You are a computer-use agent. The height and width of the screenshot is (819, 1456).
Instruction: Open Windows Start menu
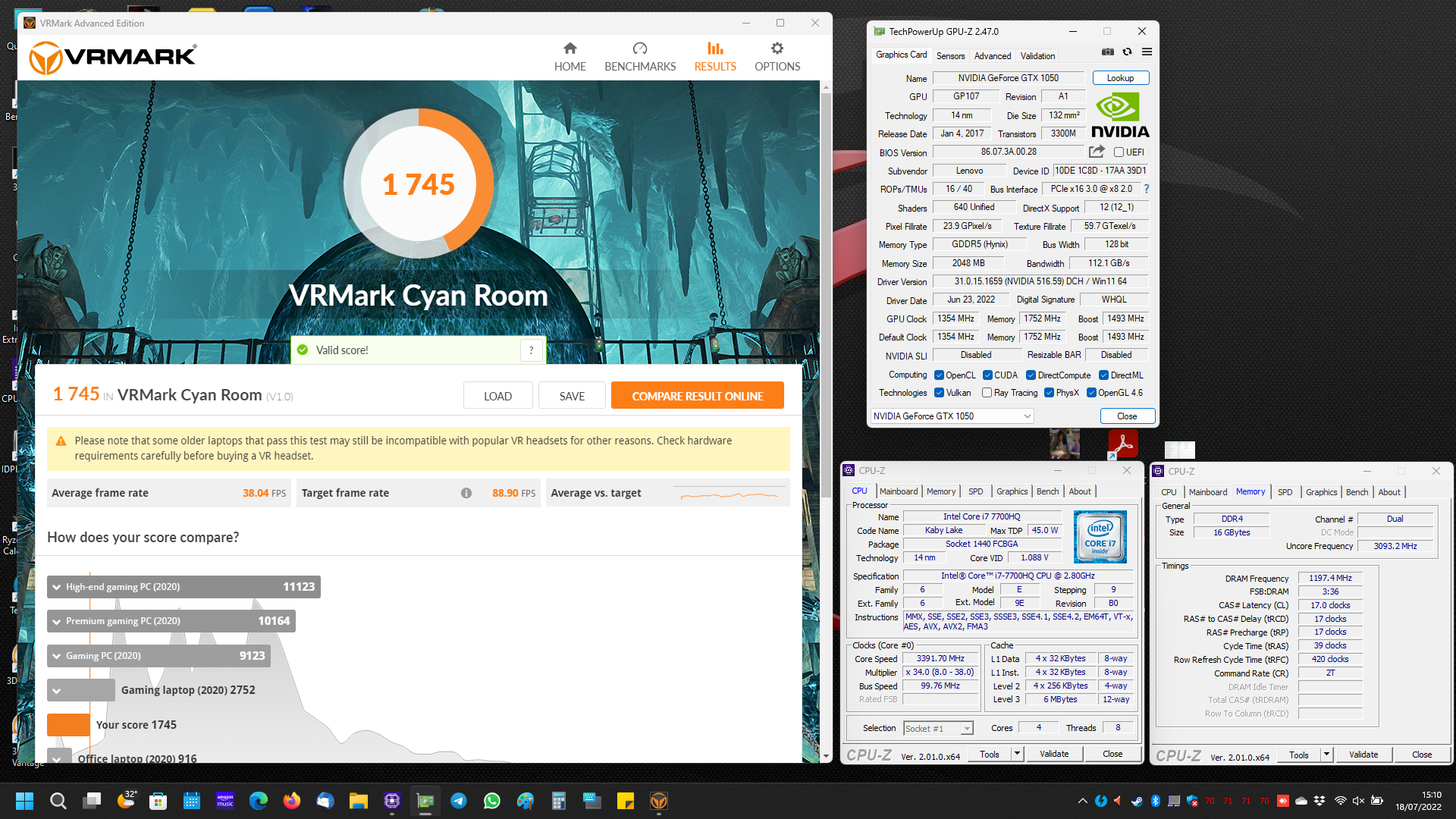pyautogui.click(x=24, y=801)
